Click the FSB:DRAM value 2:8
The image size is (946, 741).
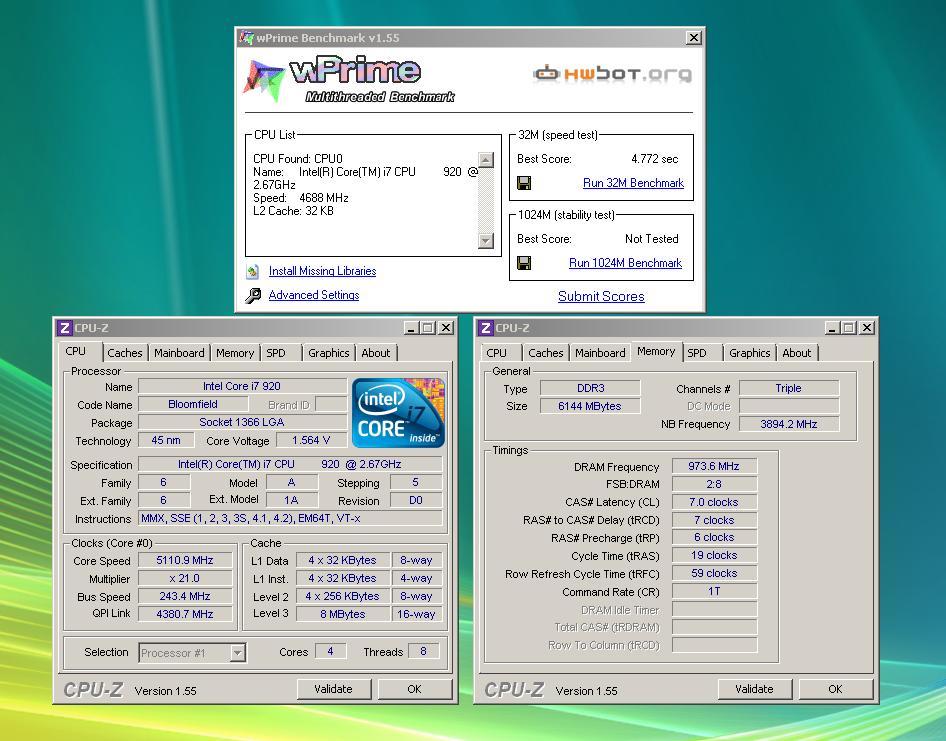tap(714, 484)
